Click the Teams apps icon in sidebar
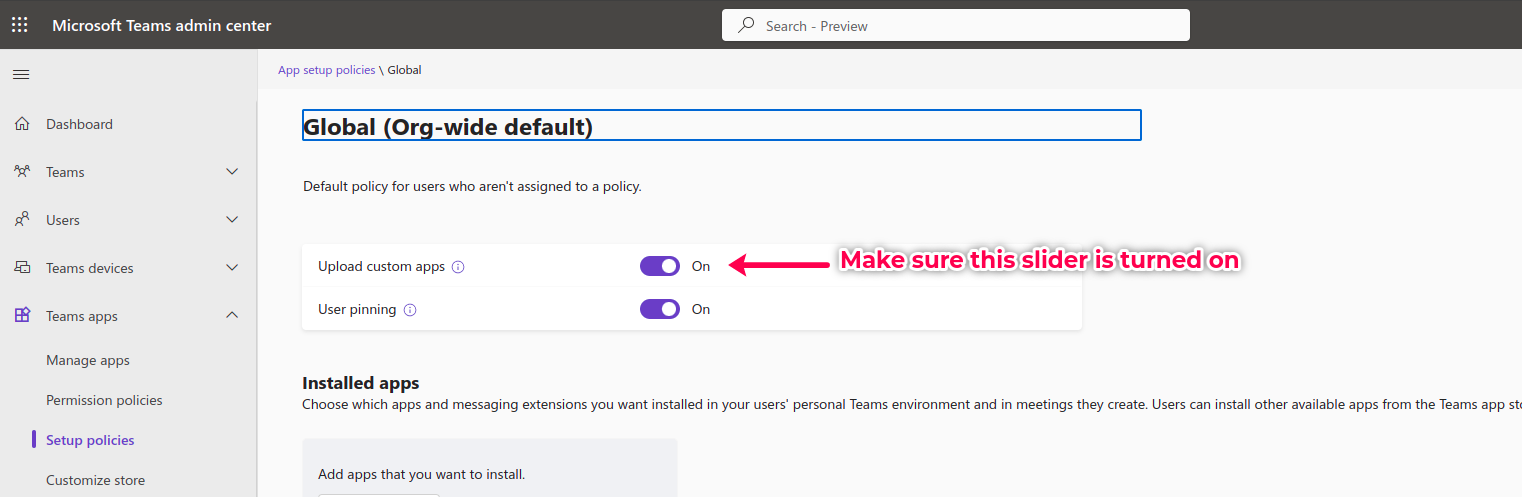 tap(22, 316)
